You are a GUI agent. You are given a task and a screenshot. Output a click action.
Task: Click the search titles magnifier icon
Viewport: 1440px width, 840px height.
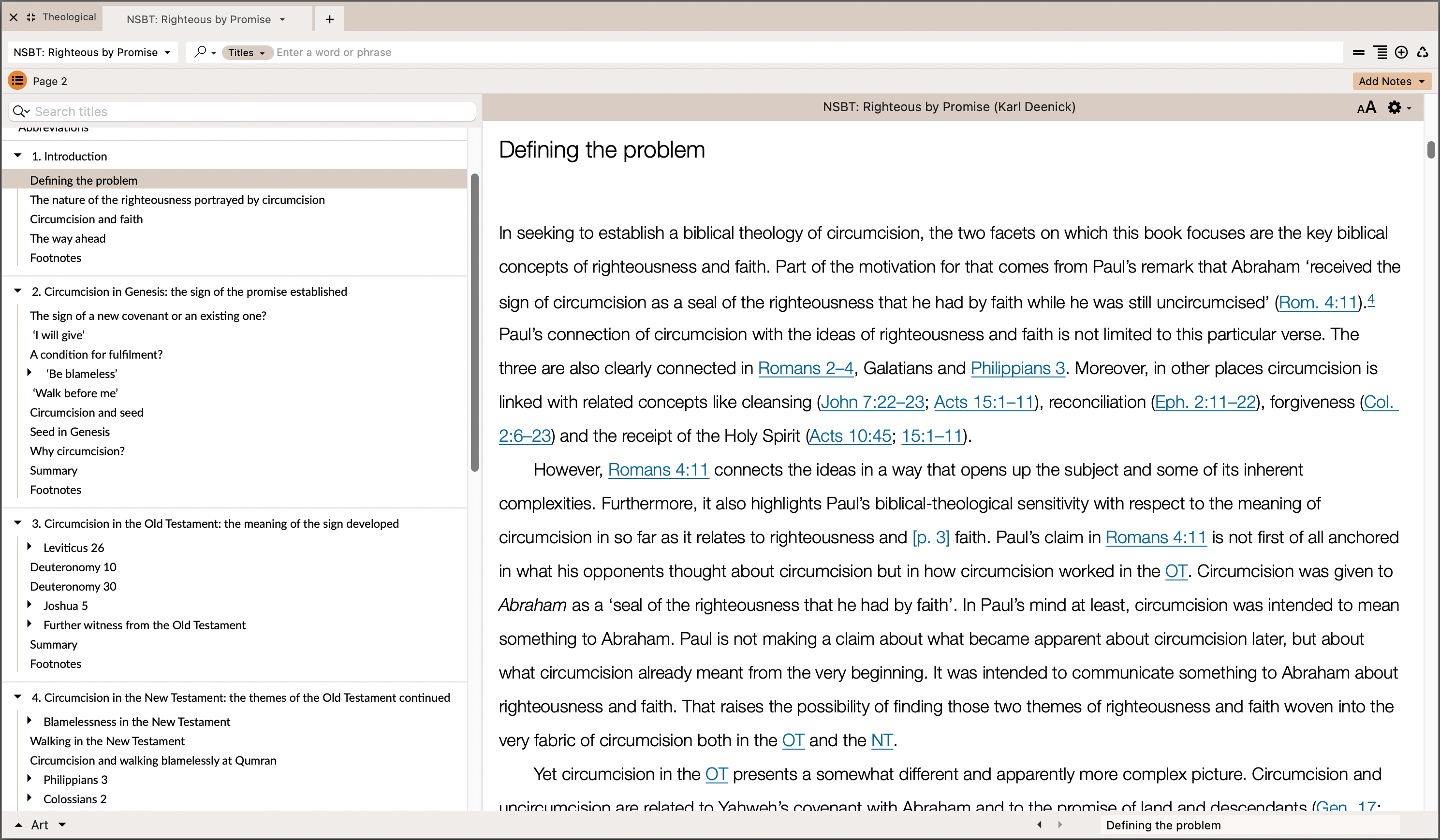tap(21, 111)
